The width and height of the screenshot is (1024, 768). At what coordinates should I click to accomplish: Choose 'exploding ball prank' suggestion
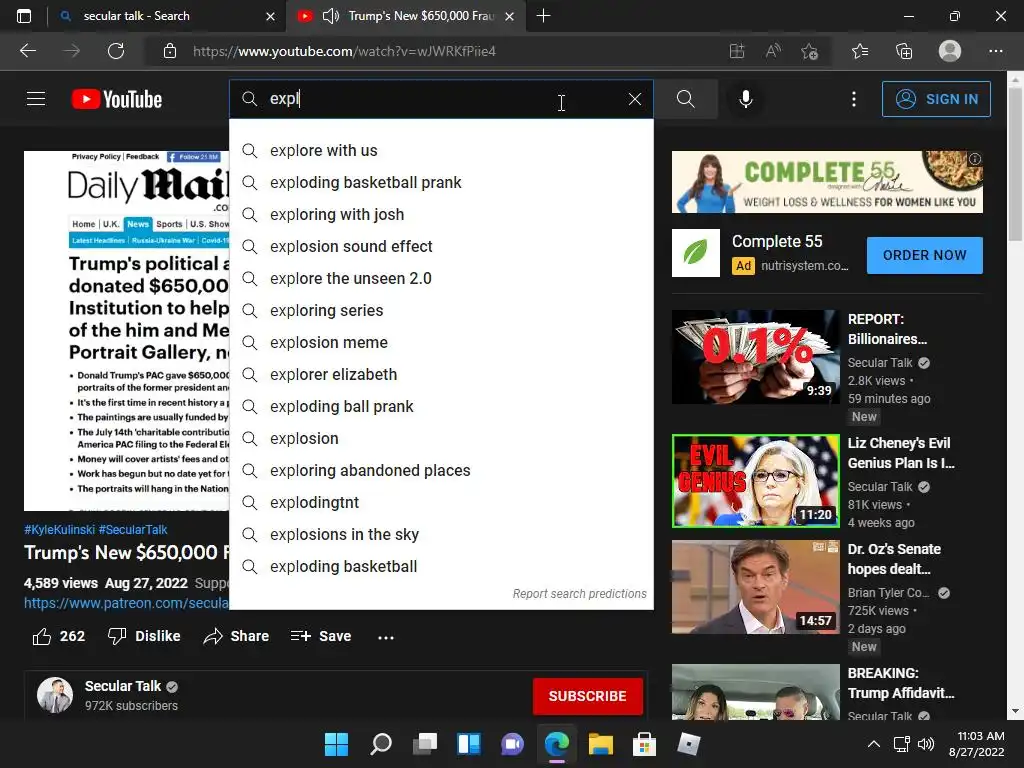tap(441, 406)
